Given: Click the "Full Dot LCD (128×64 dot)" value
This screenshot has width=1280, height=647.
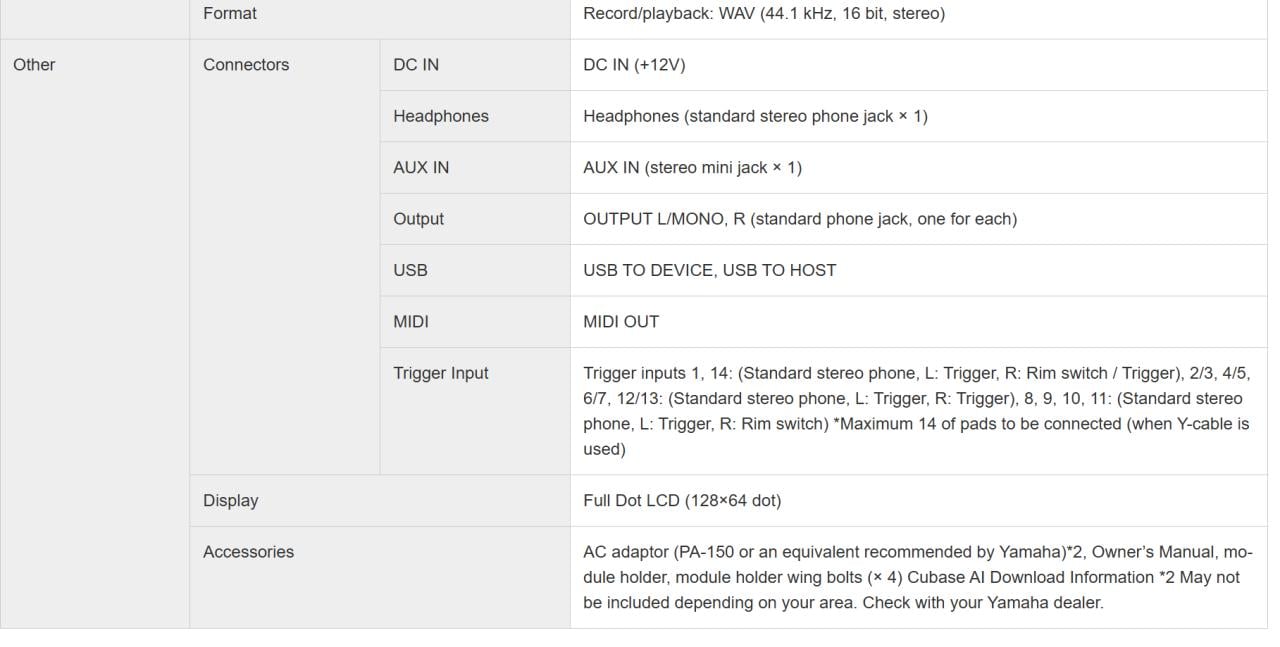Looking at the screenshot, I should coord(682,501).
